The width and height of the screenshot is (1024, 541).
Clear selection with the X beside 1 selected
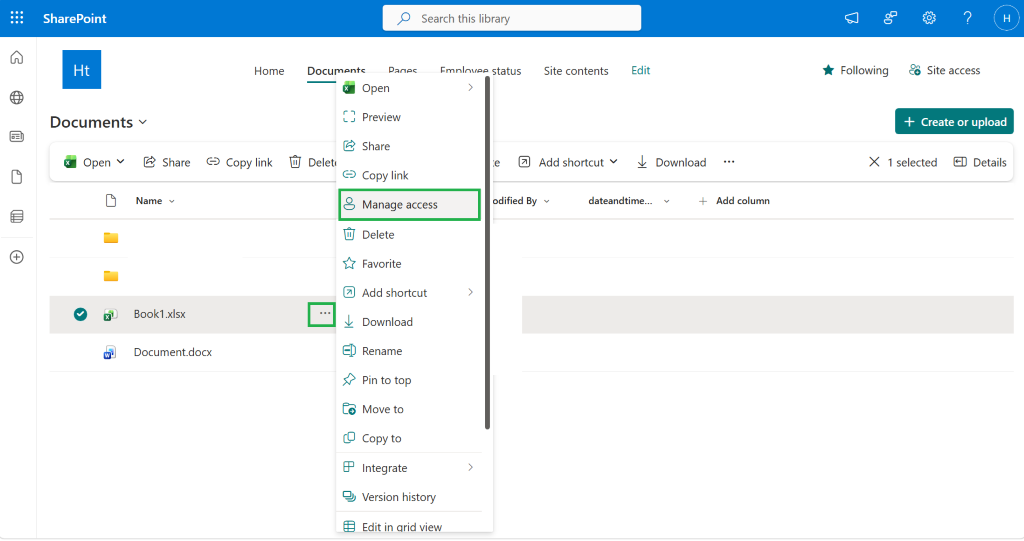click(874, 162)
